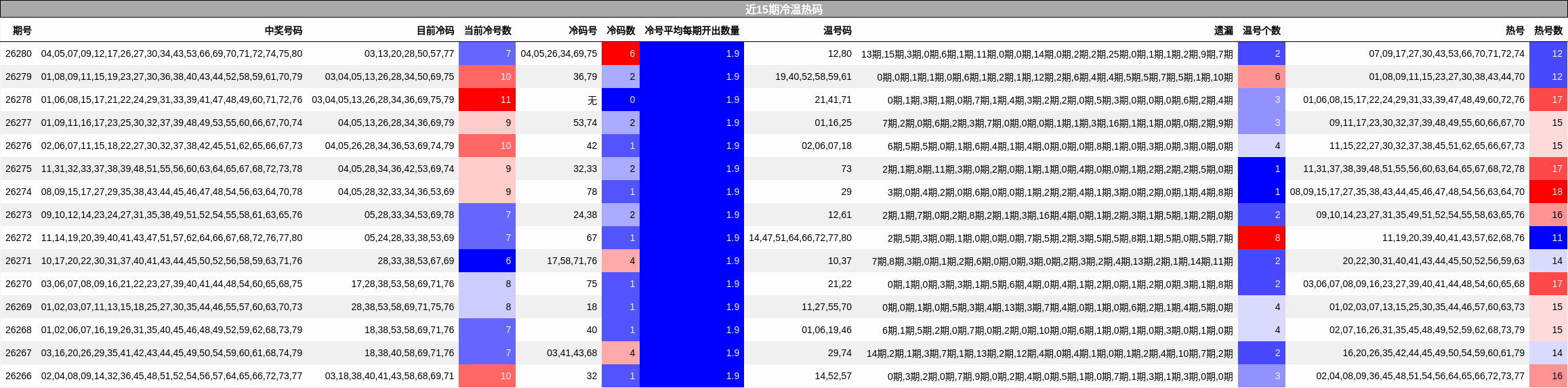Screen dimensions: 1568x388
Task: Select period number 26268
Action: click(18, 330)
